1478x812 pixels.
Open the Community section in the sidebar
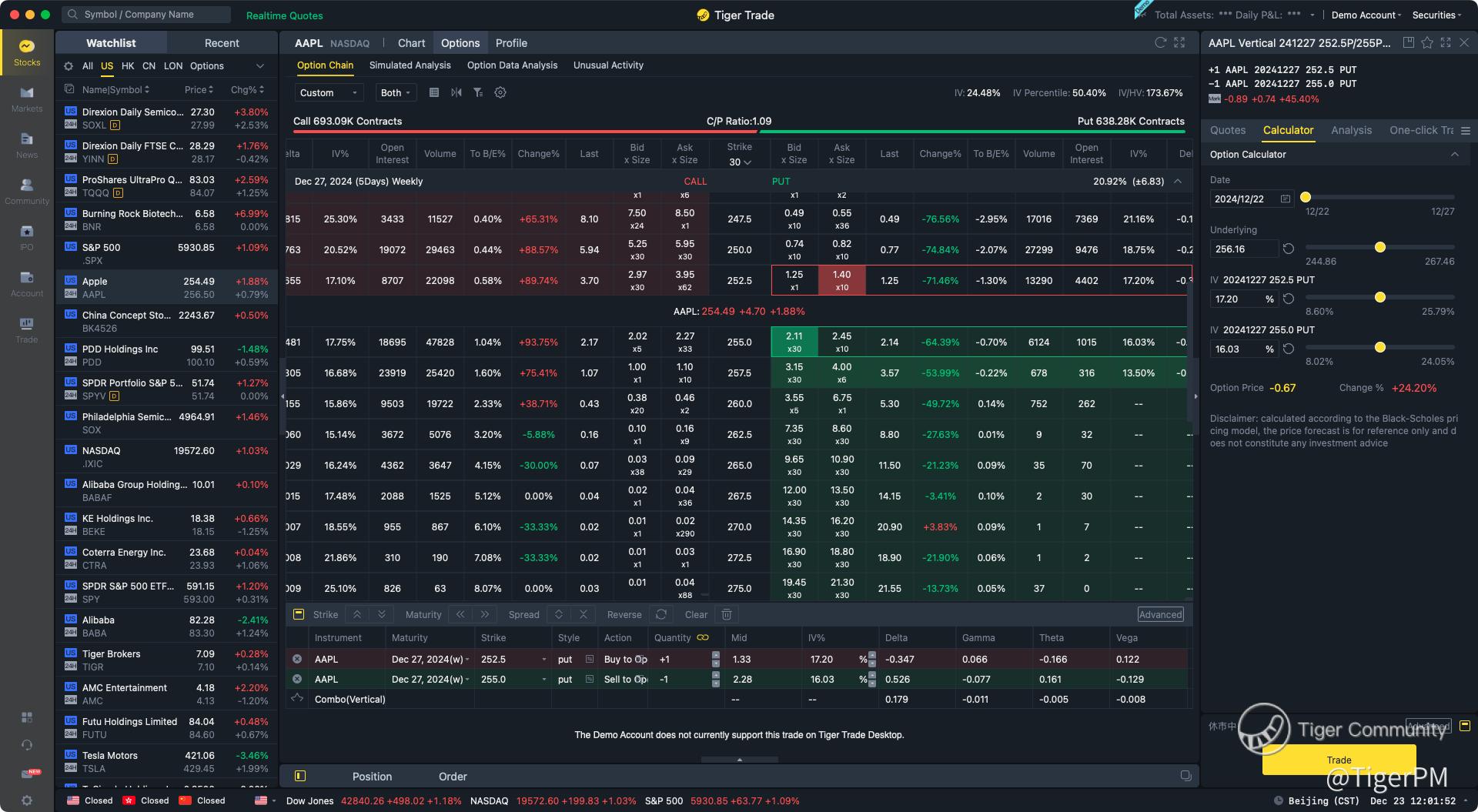pyautogui.click(x=27, y=192)
